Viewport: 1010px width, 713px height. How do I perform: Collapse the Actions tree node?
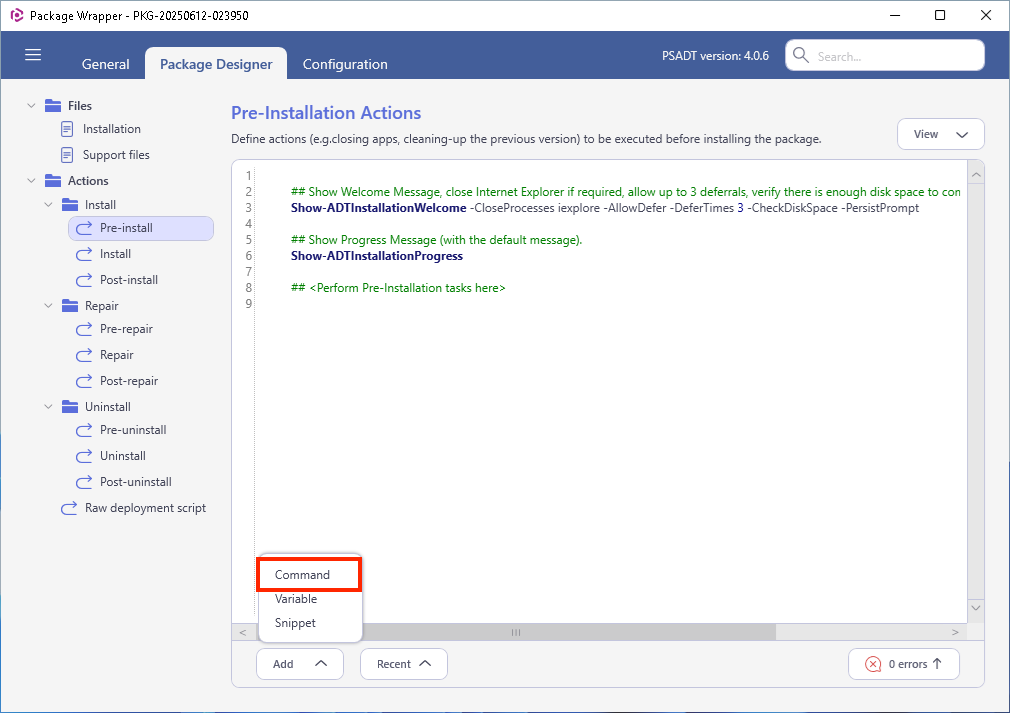point(31,181)
